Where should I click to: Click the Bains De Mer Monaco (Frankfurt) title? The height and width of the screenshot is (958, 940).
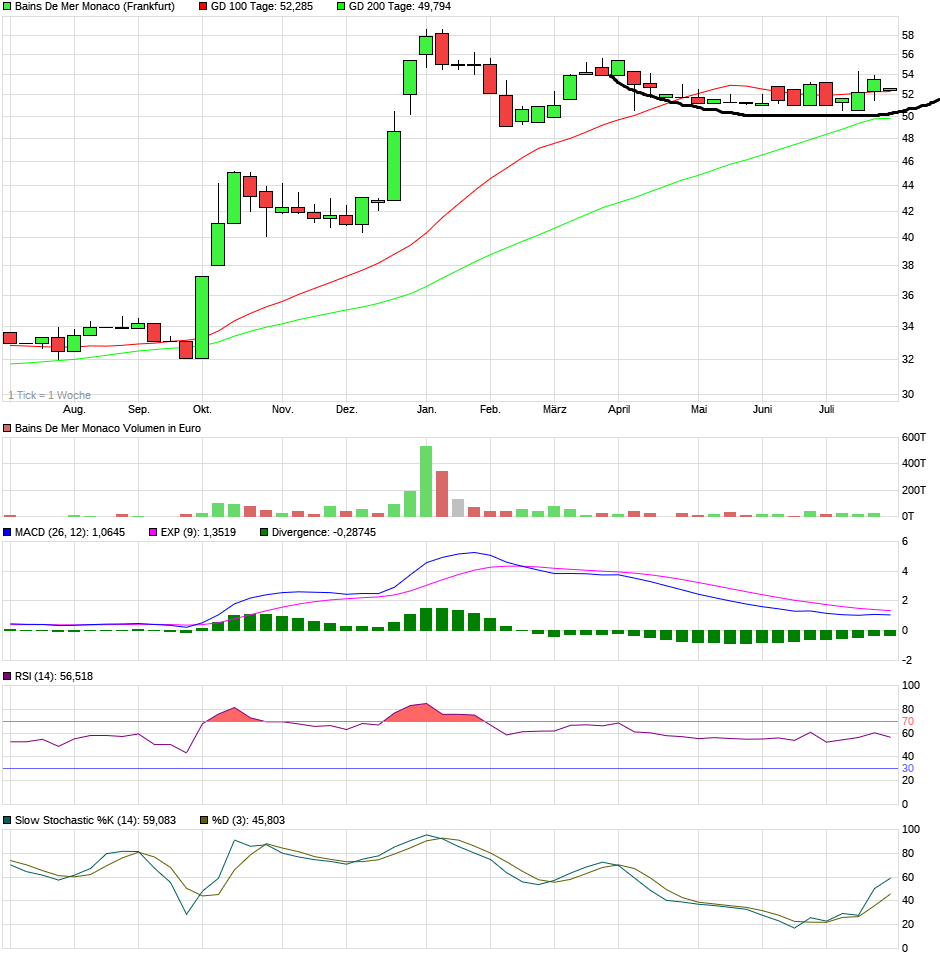[95, 6]
